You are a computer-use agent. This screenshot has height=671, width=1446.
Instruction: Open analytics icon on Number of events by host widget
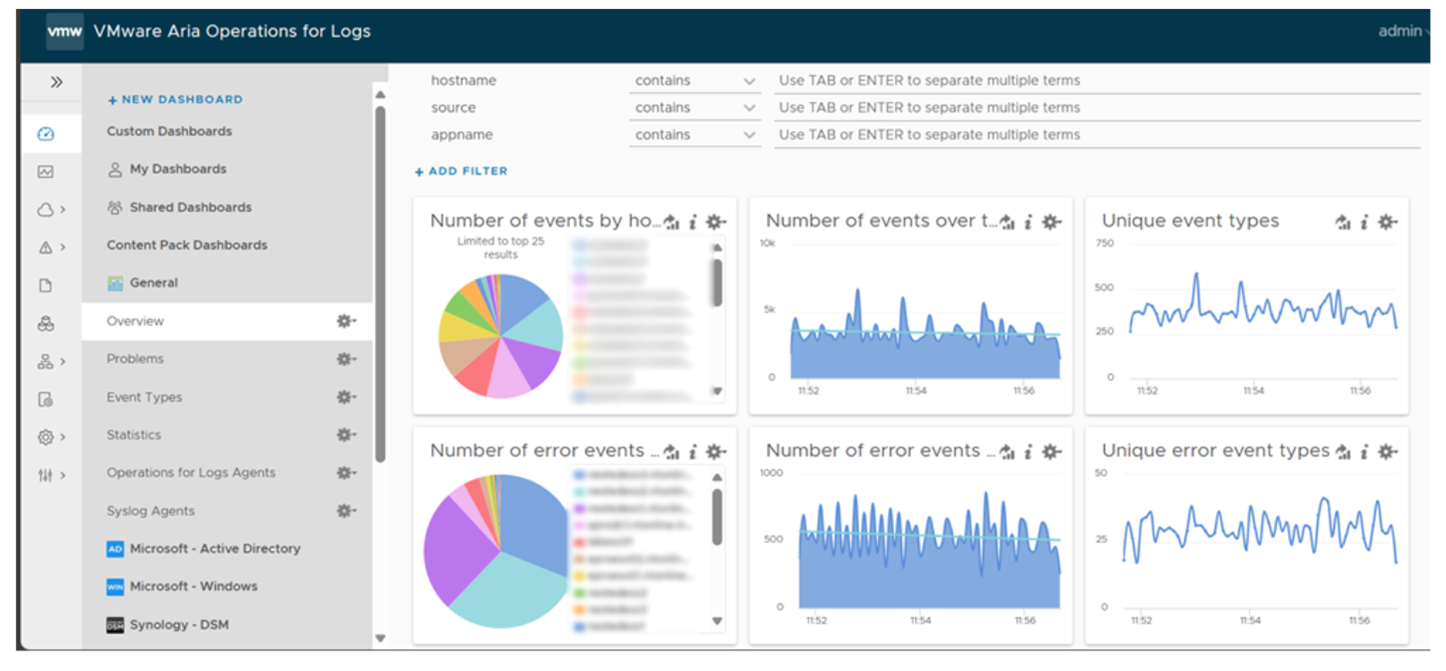pos(671,222)
